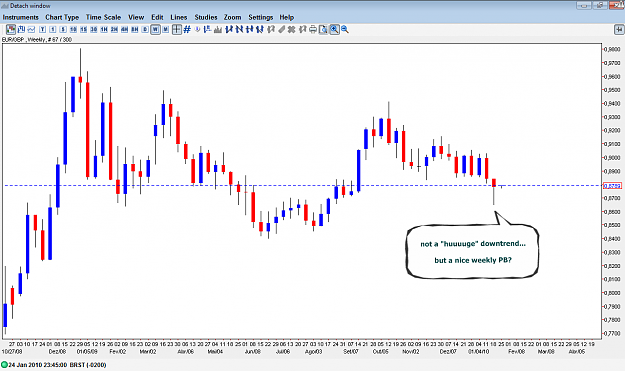
Task: Open the Time Scale menu
Action: tap(103, 17)
